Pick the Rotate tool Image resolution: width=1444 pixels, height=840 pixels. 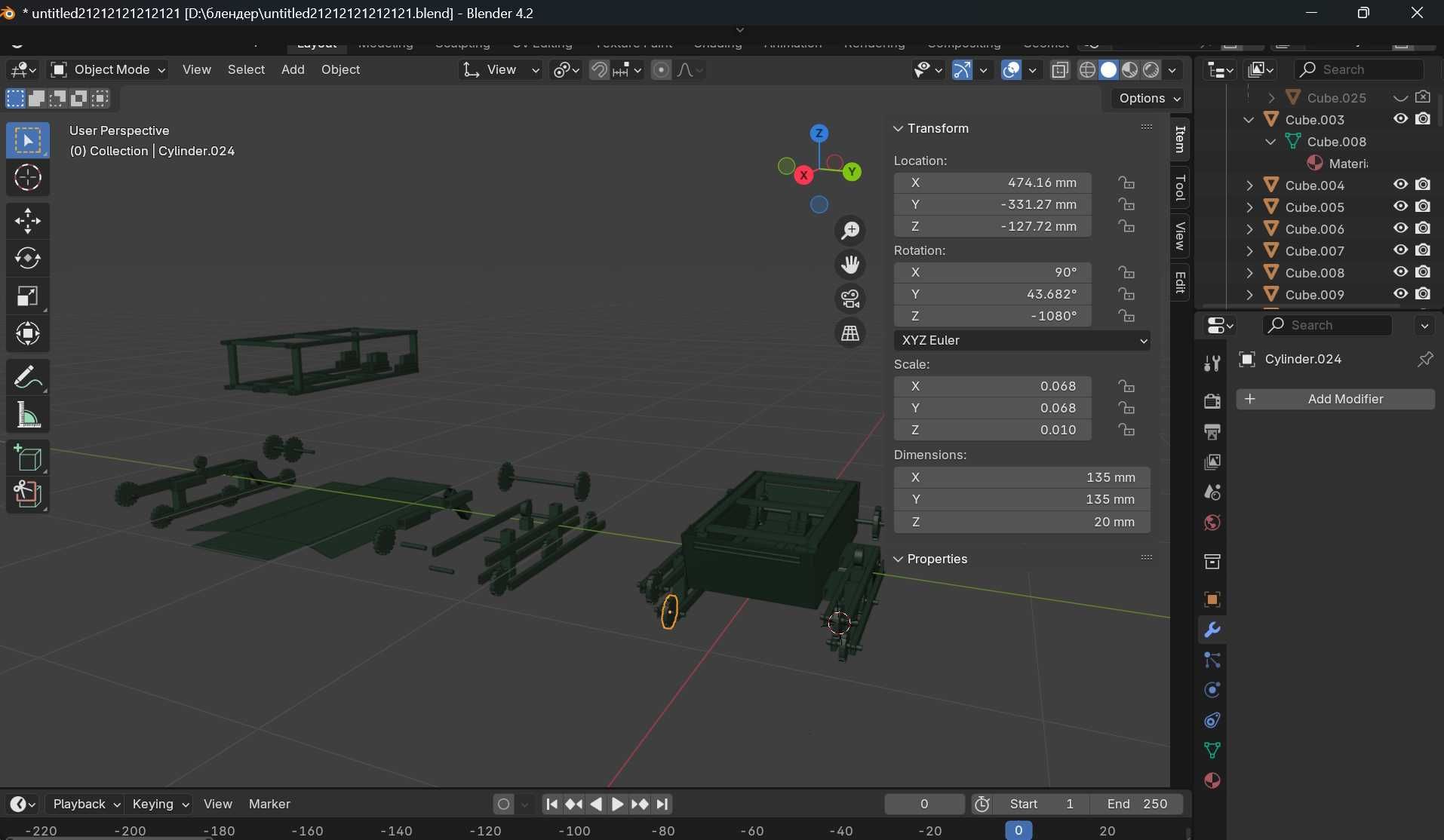(x=28, y=259)
